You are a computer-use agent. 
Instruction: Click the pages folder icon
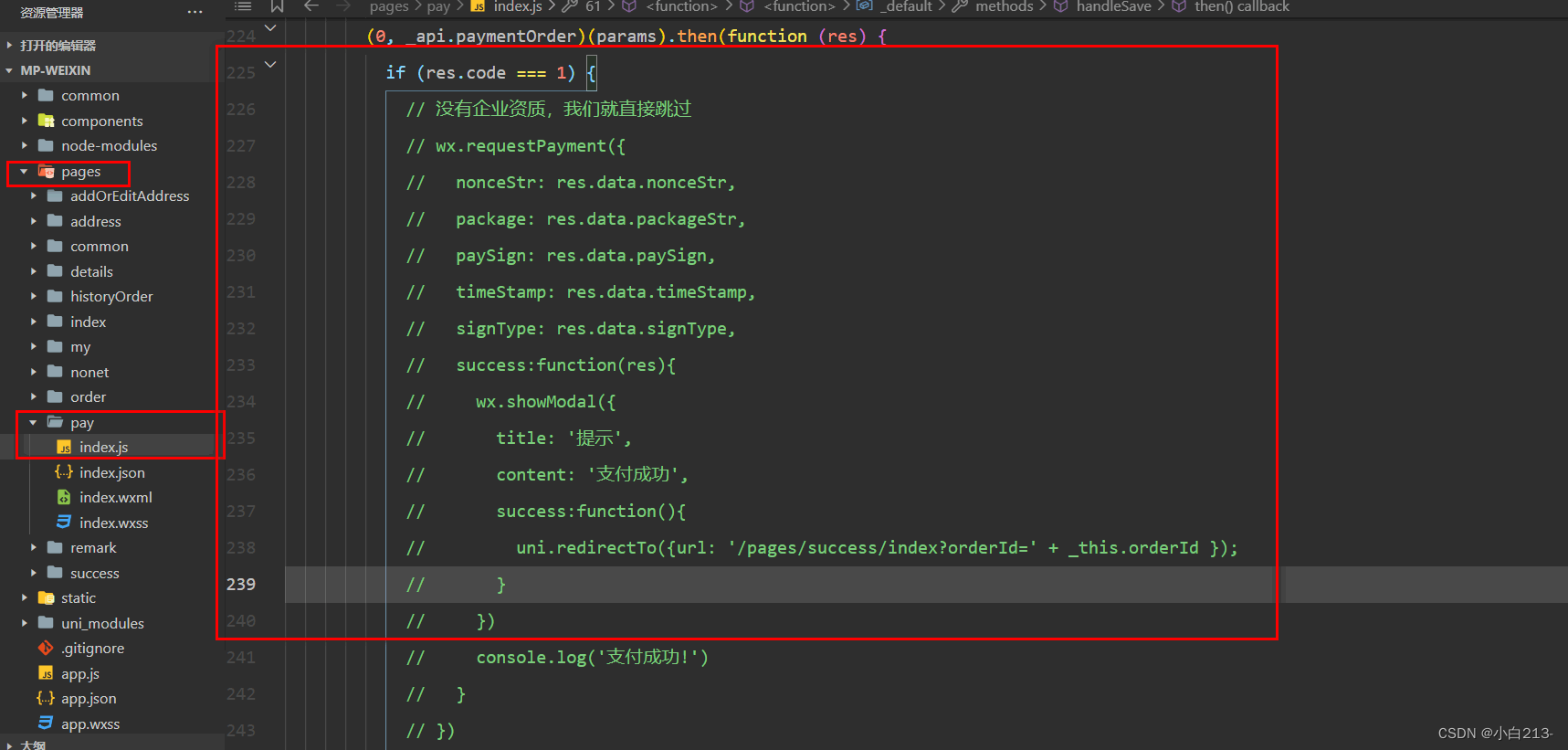pos(47,172)
